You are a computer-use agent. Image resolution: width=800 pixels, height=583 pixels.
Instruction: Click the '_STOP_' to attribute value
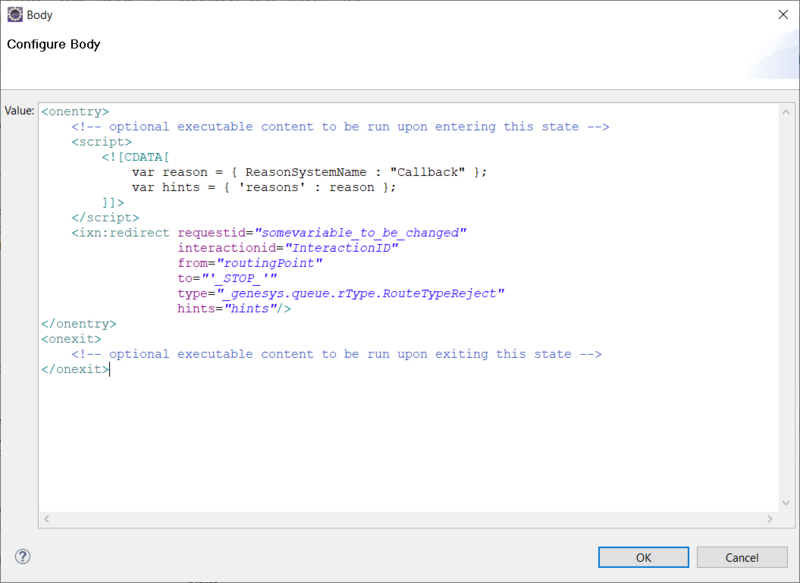[239, 278]
